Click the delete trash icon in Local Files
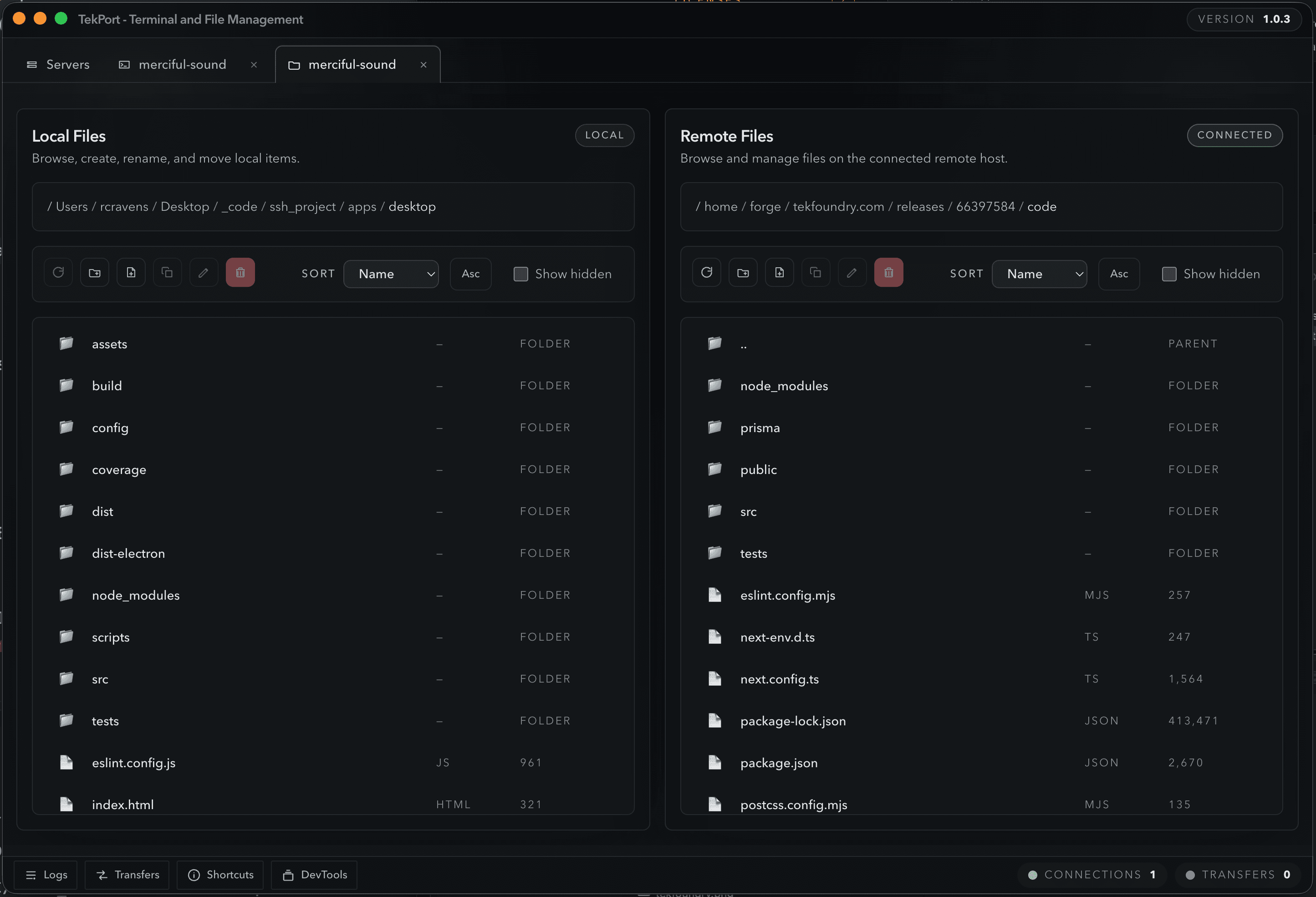 (240, 272)
